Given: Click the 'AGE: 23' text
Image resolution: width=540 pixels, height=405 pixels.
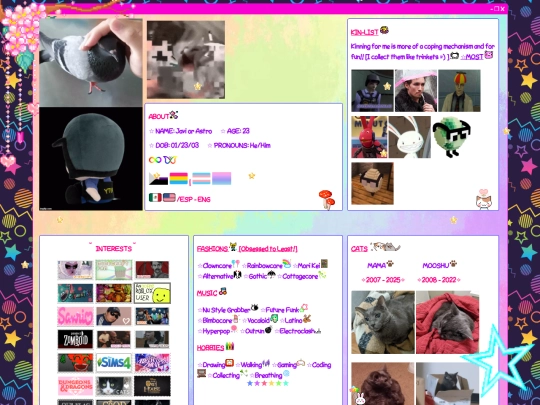Looking at the screenshot, I should 238,131.
